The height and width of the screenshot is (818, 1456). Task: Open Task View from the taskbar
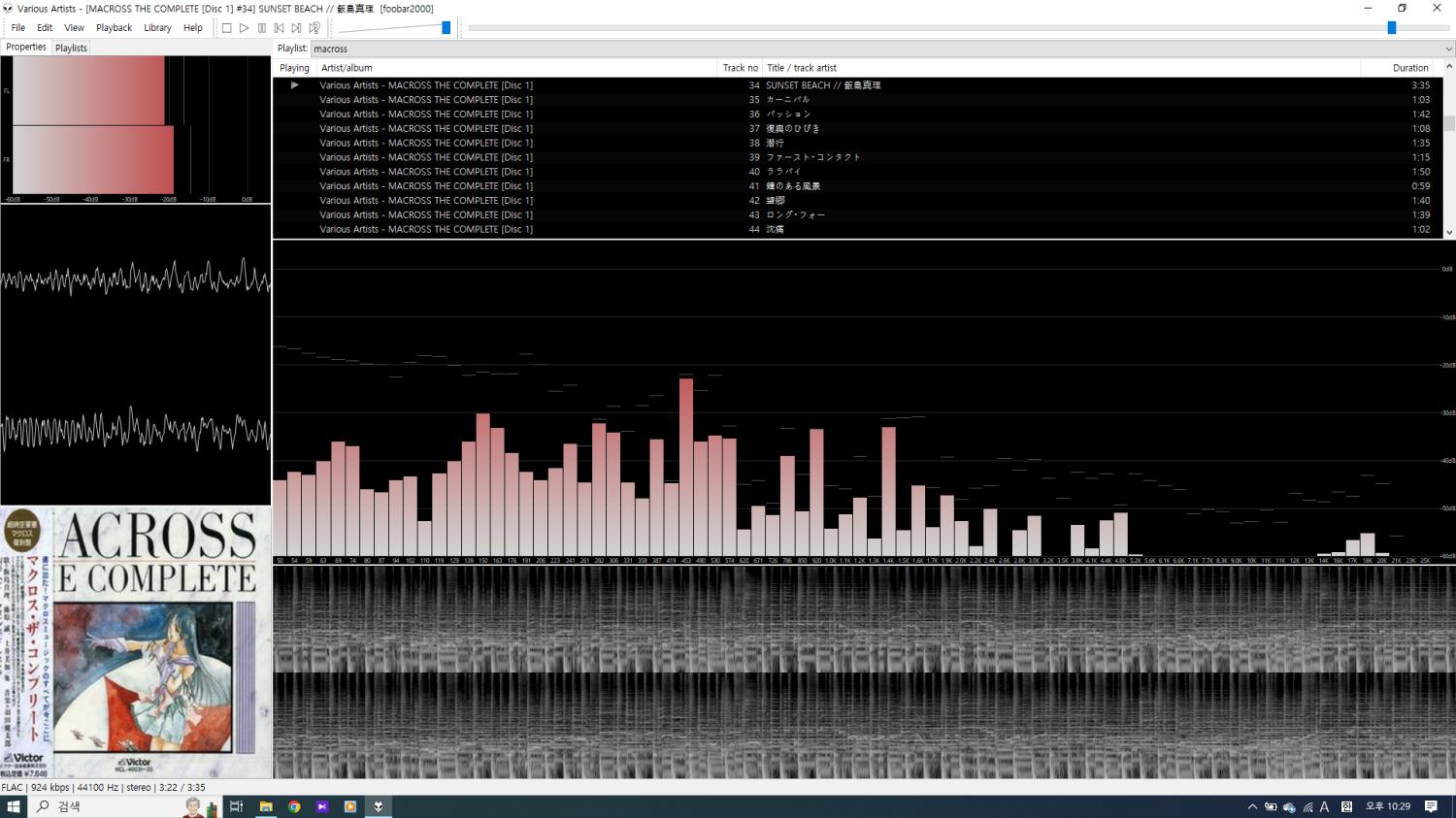click(236, 806)
